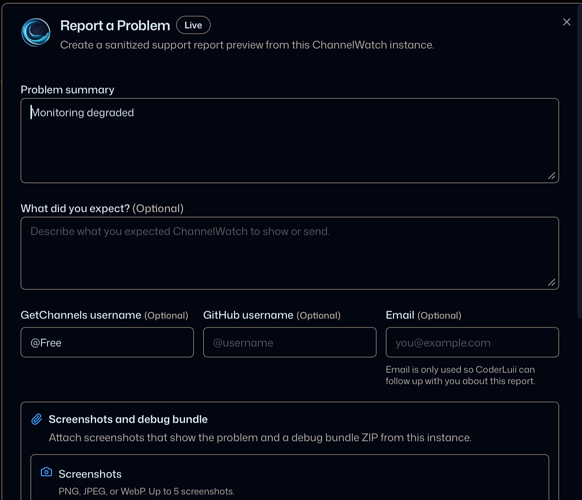Click the Report a Problem title
The height and width of the screenshot is (500, 582).
pyautogui.click(x=115, y=26)
